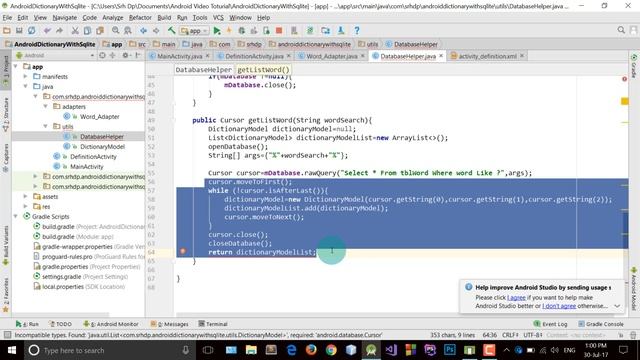Click the Windows Start button
Viewport: 640px width, 360px height.
[11, 350]
